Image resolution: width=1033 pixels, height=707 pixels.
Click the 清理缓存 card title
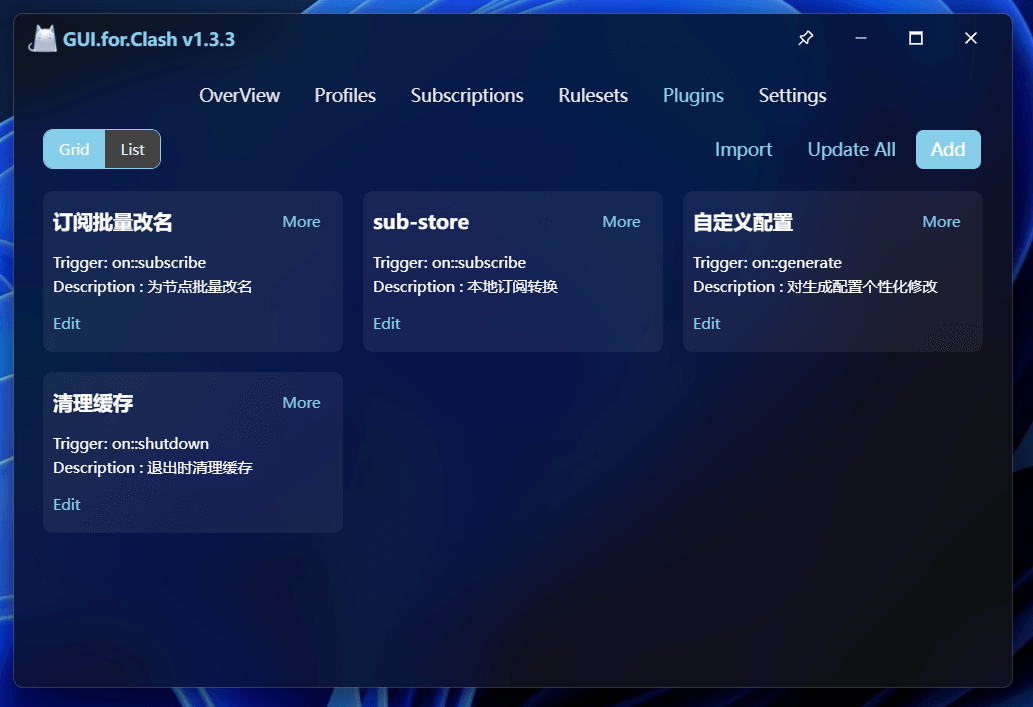pyautogui.click(x=93, y=403)
